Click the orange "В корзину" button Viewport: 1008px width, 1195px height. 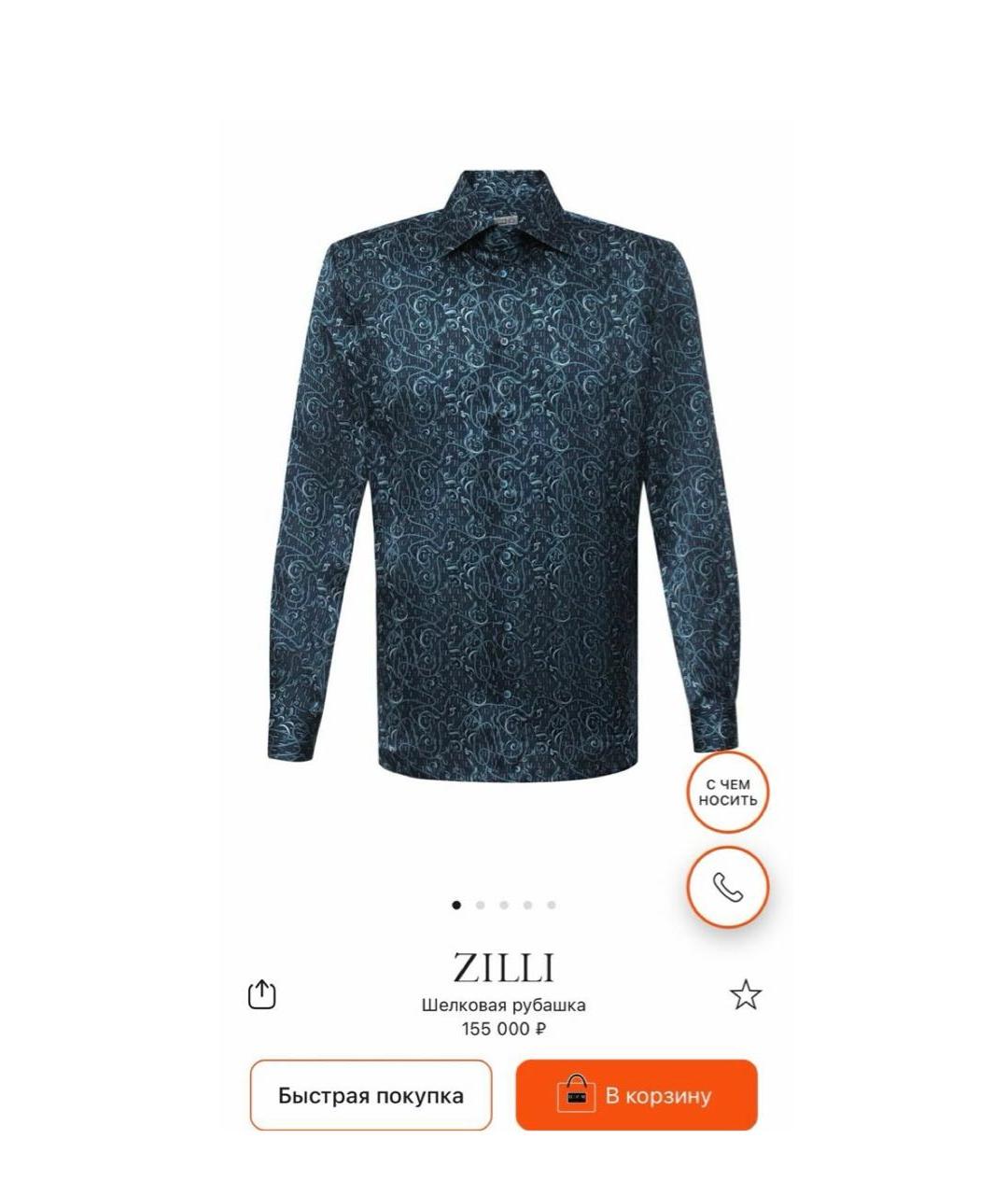(637, 1095)
